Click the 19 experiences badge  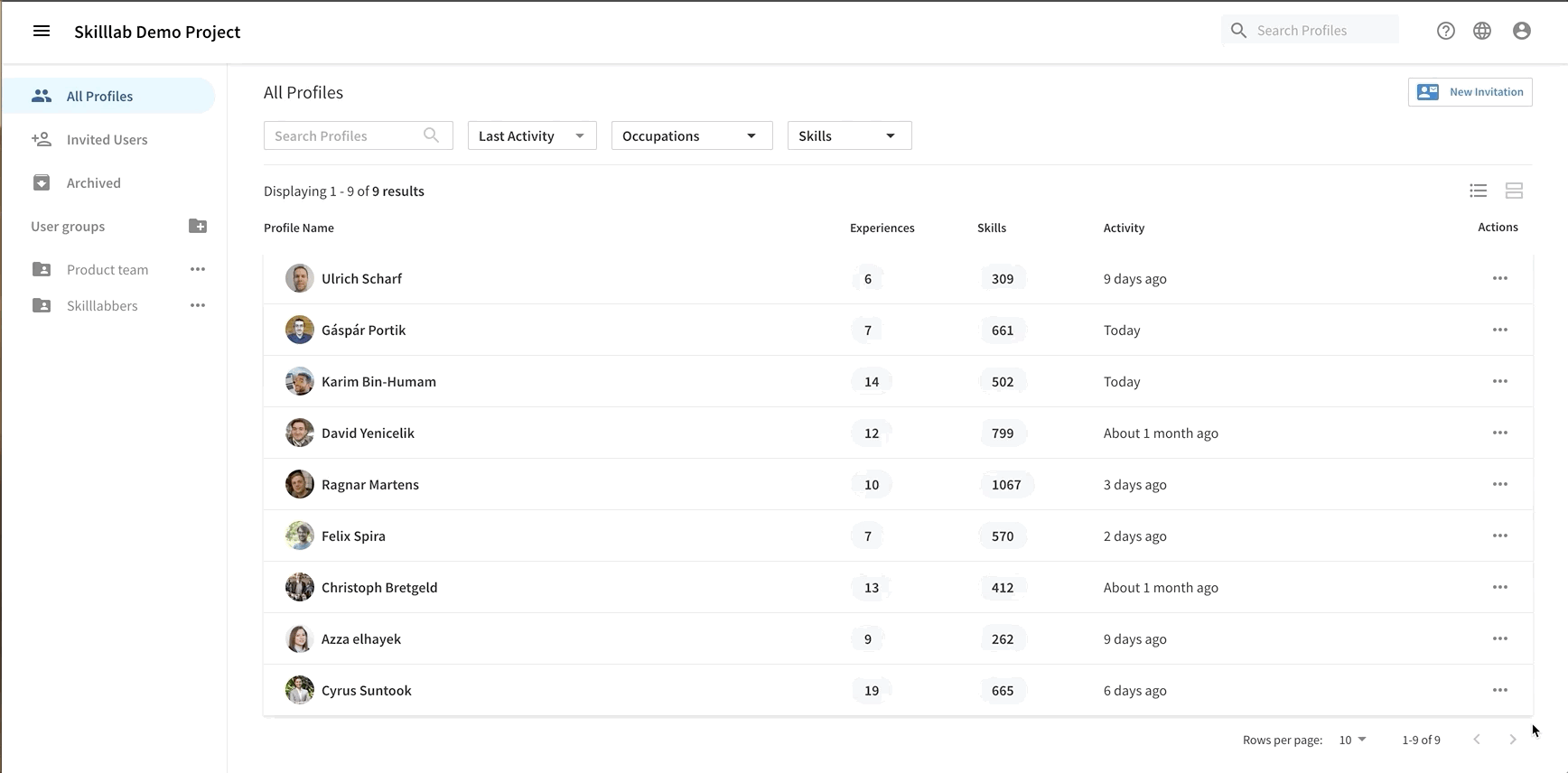coord(872,690)
